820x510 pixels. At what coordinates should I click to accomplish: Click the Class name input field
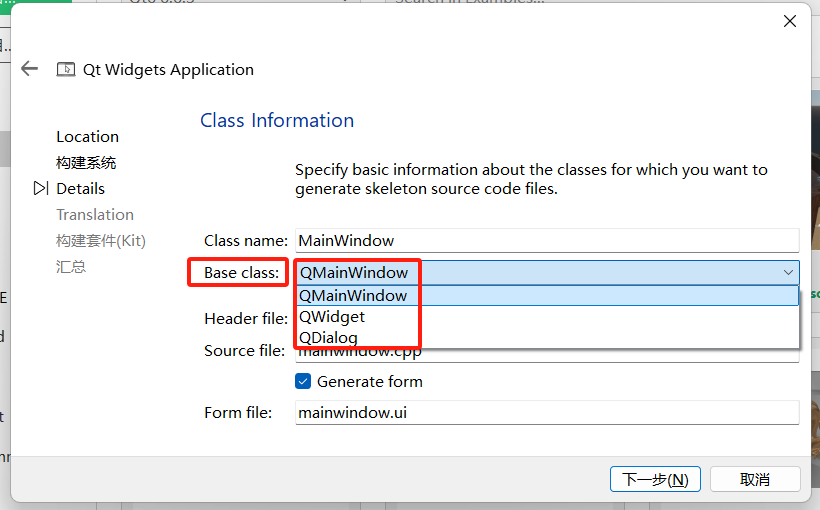[x=547, y=241]
